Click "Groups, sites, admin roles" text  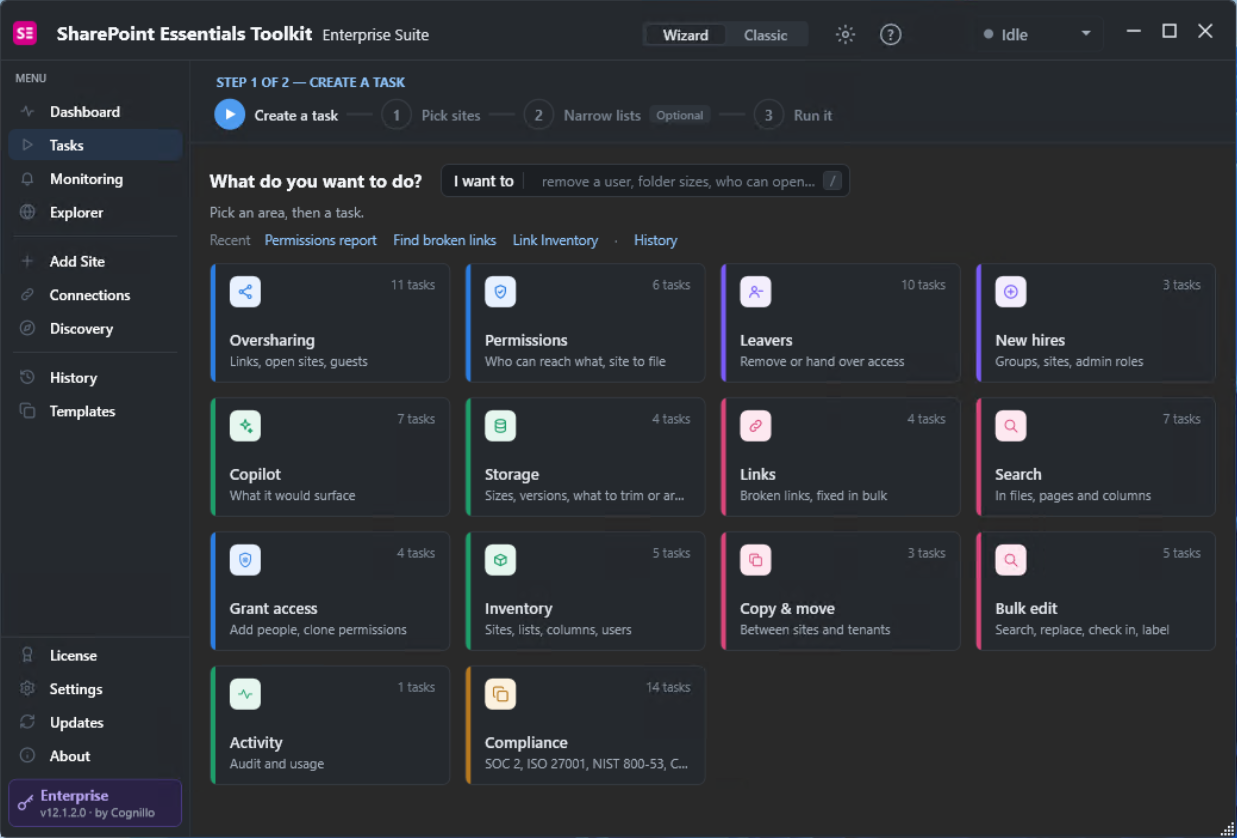(1069, 362)
